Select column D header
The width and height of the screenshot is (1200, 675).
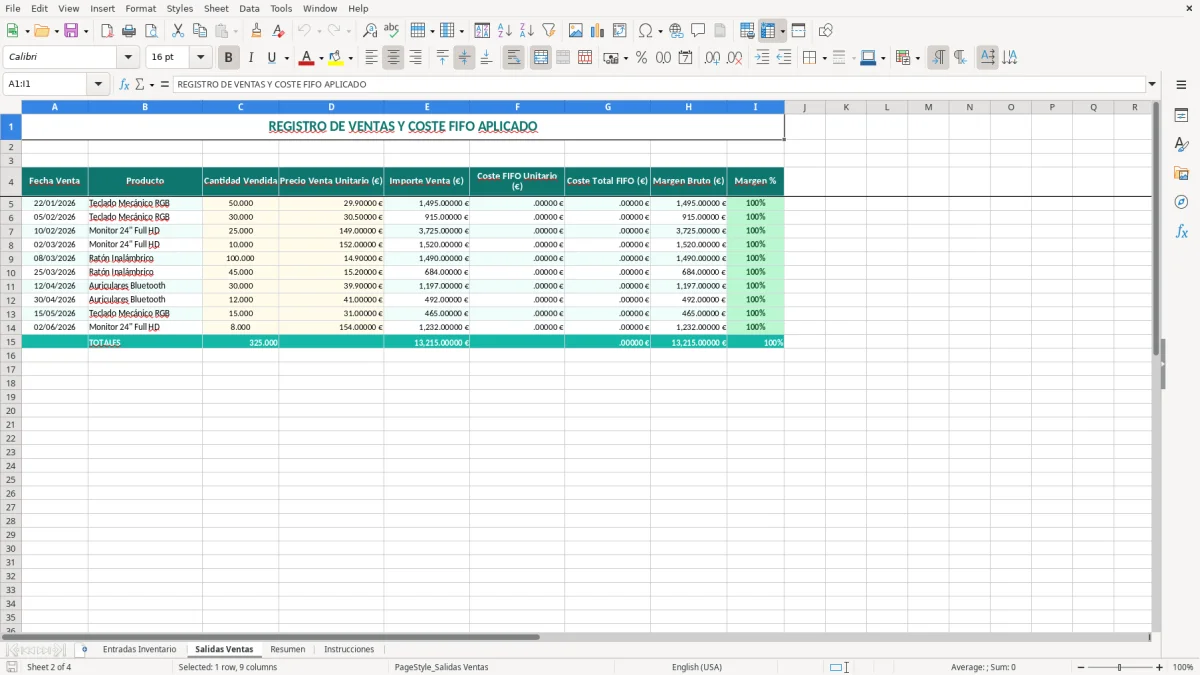(x=331, y=107)
